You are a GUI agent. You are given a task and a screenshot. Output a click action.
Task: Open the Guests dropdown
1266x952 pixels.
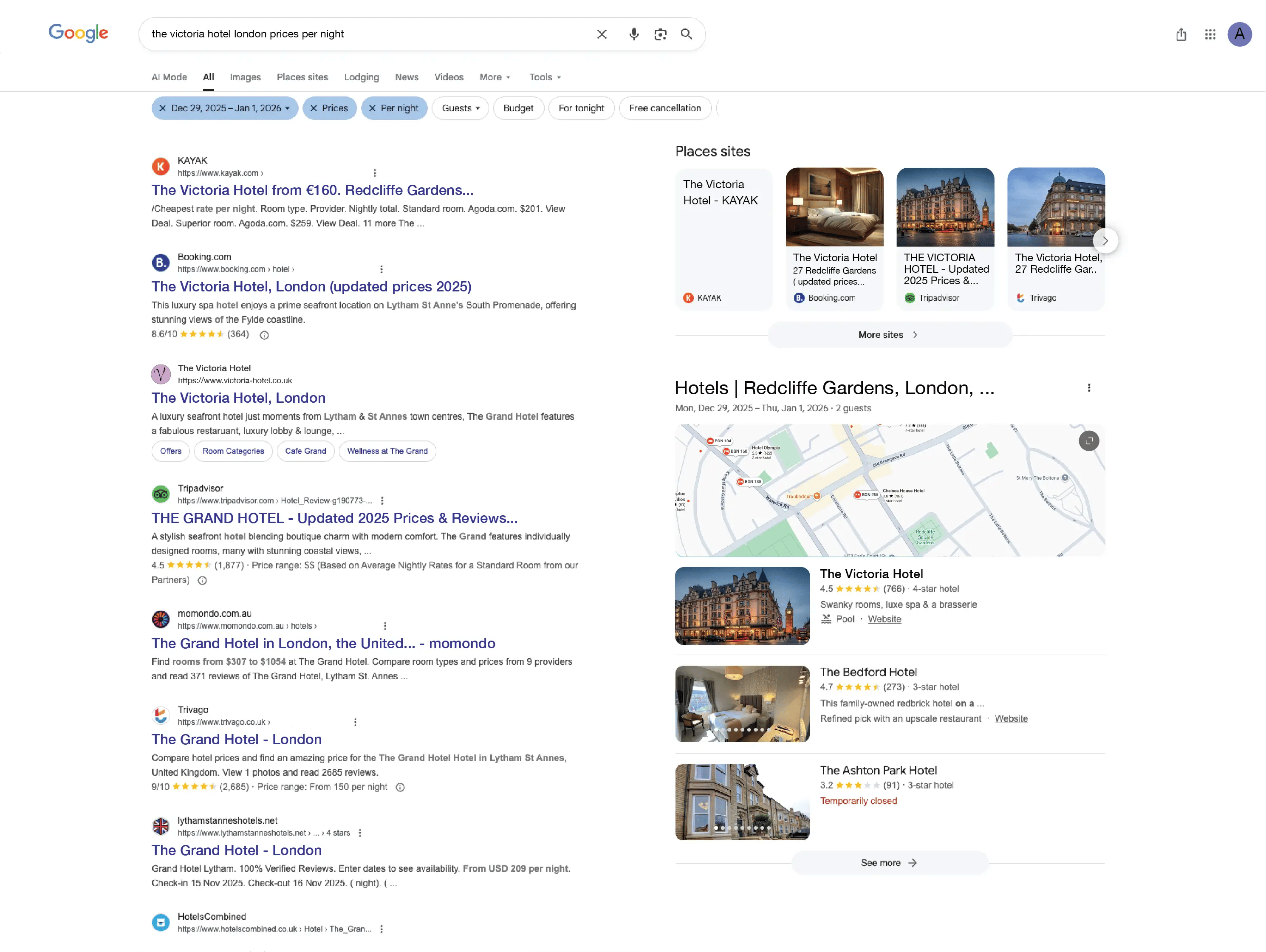[x=460, y=107]
